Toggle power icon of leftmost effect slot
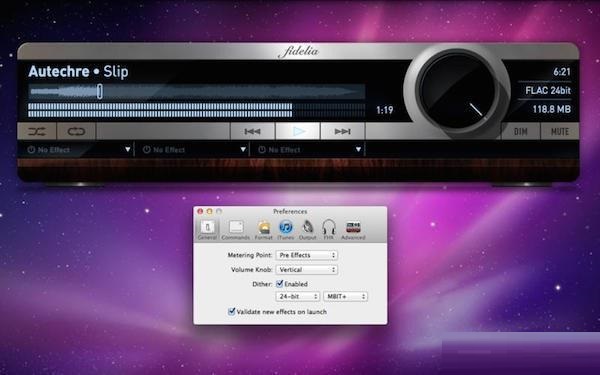 click(x=31, y=150)
